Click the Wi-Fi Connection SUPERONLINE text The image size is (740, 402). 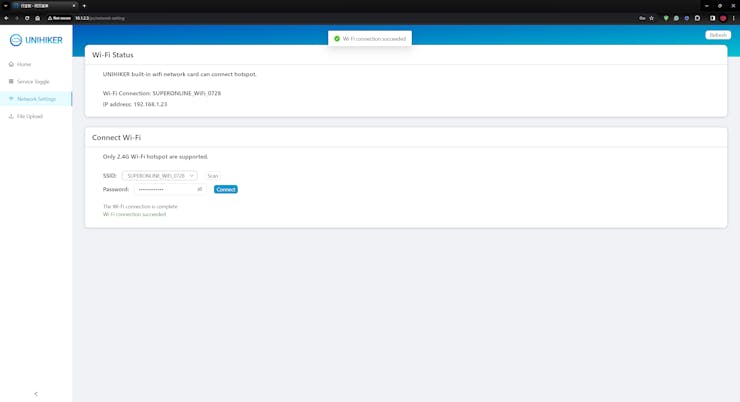[162, 93]
